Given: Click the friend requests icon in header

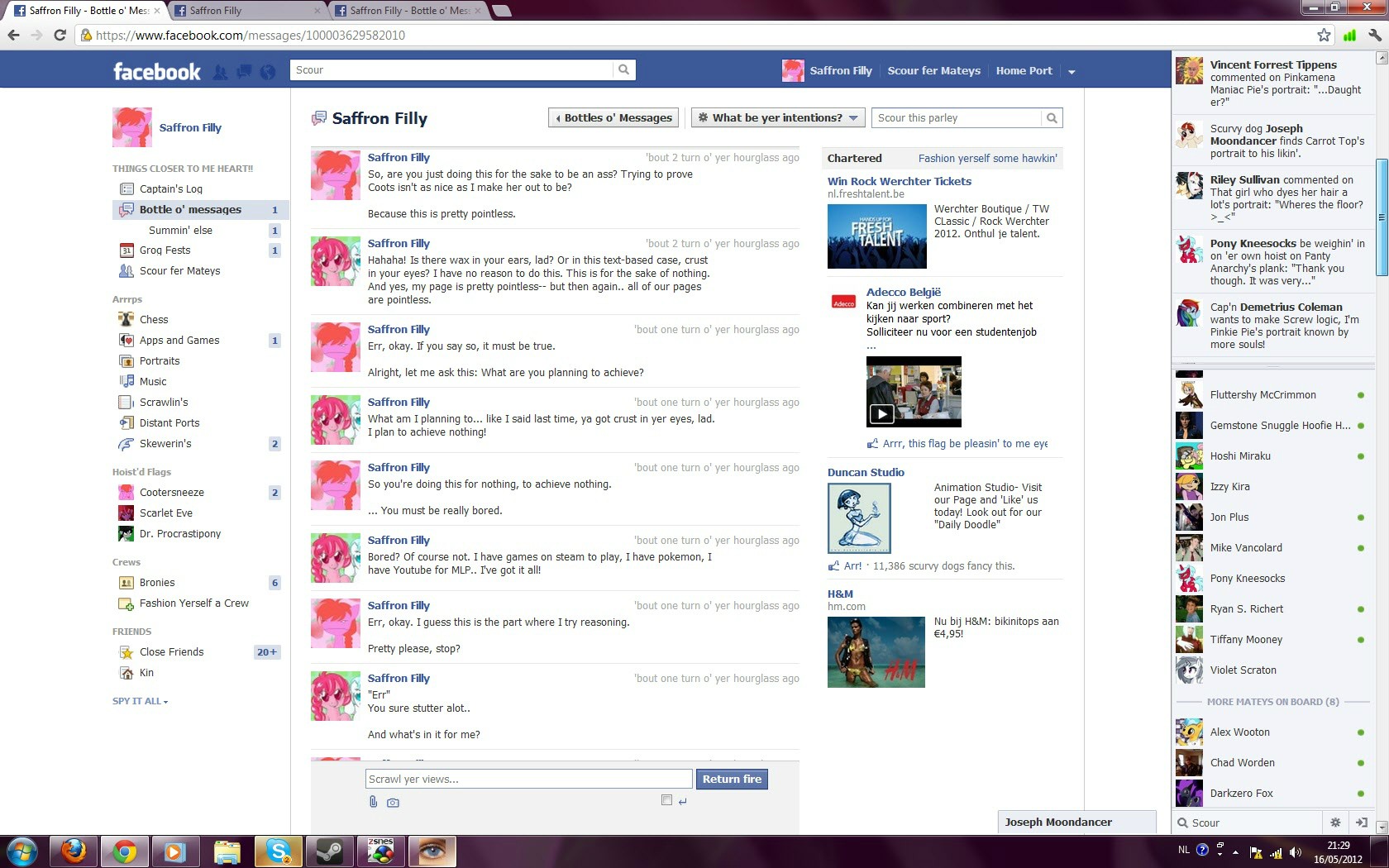Looking at the screenshot, I should pos(220,72).
